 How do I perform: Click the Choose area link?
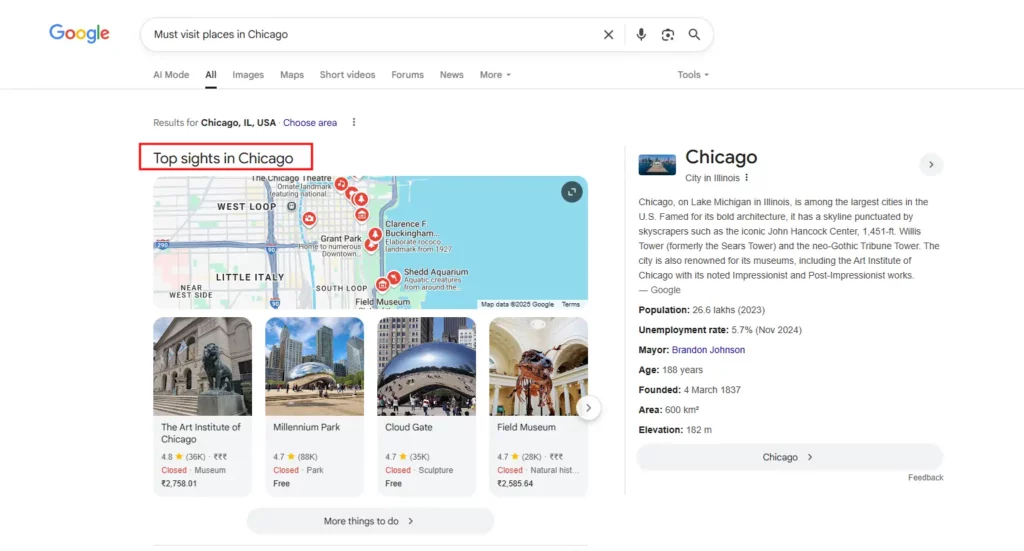click(x=310, y=122)
